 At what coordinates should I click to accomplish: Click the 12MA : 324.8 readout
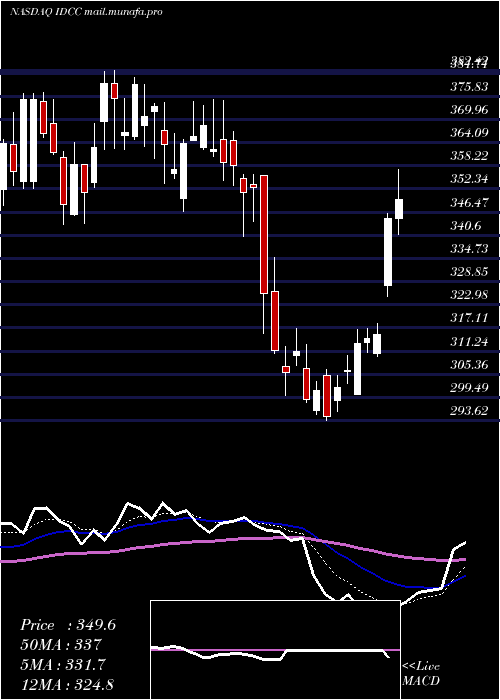click(x=68, y=684)
